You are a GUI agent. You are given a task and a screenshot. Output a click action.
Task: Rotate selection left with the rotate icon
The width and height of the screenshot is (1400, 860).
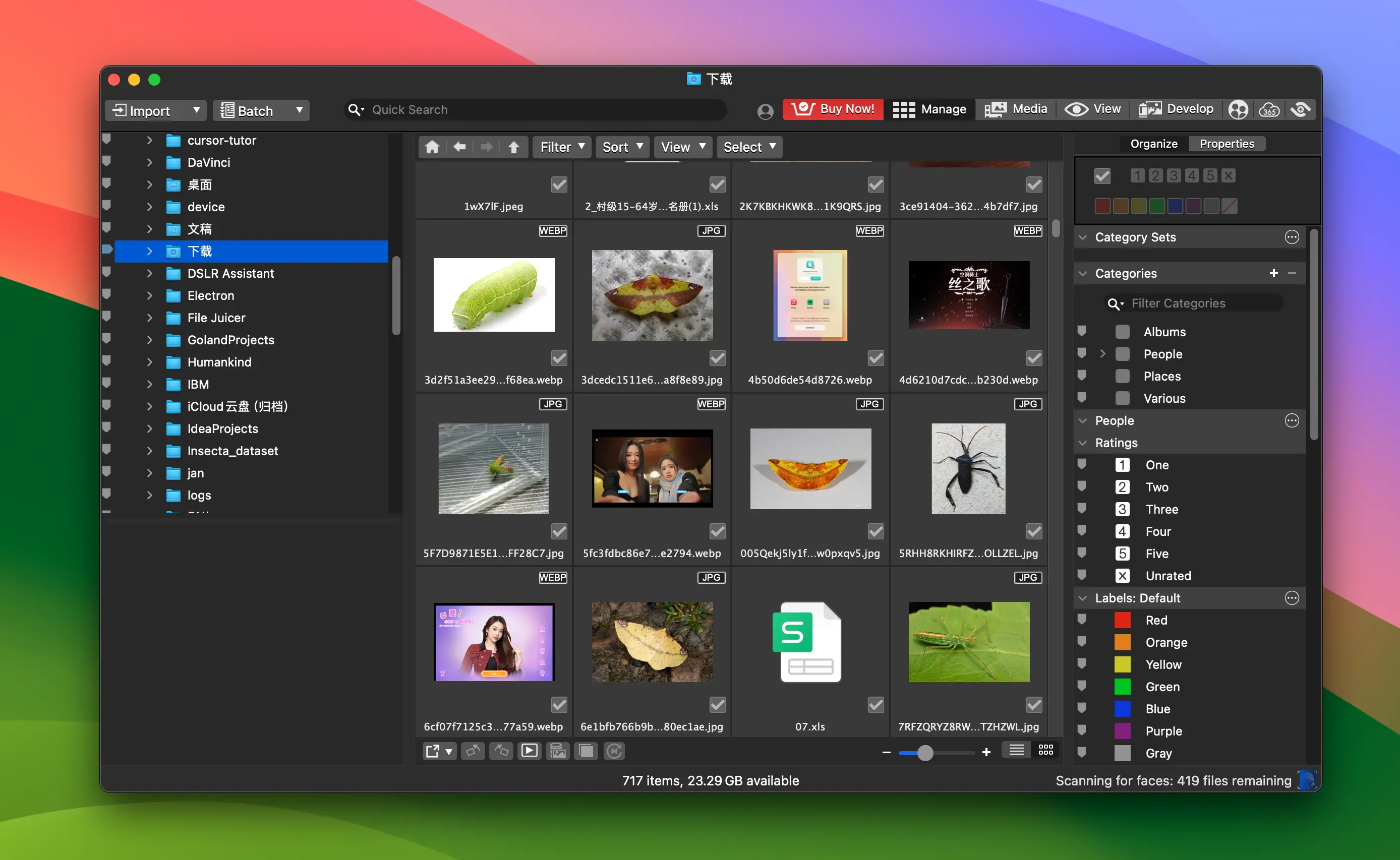[x=473, y=751]
